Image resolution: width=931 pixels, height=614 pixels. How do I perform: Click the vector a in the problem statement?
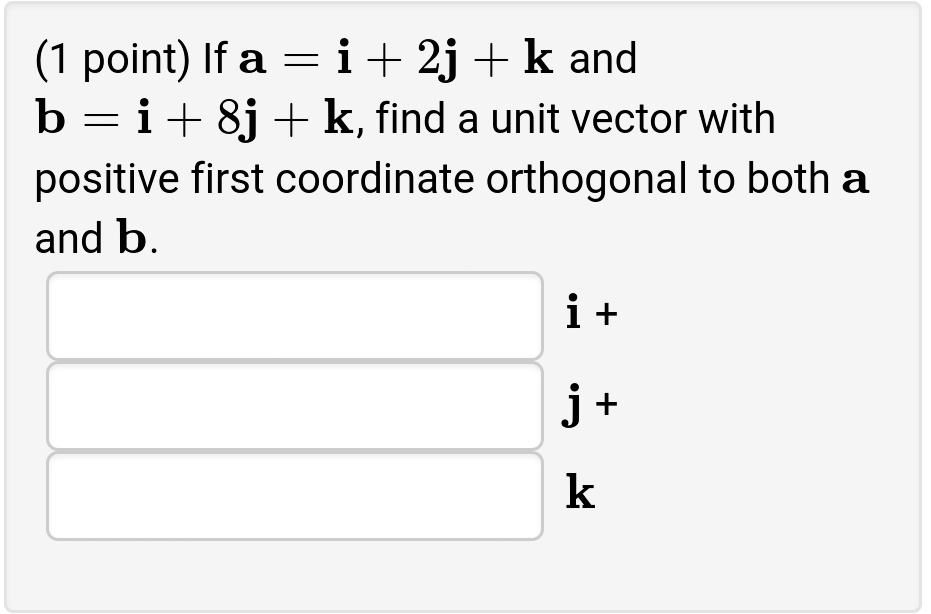pyautogui.click(x=245, y=58)
